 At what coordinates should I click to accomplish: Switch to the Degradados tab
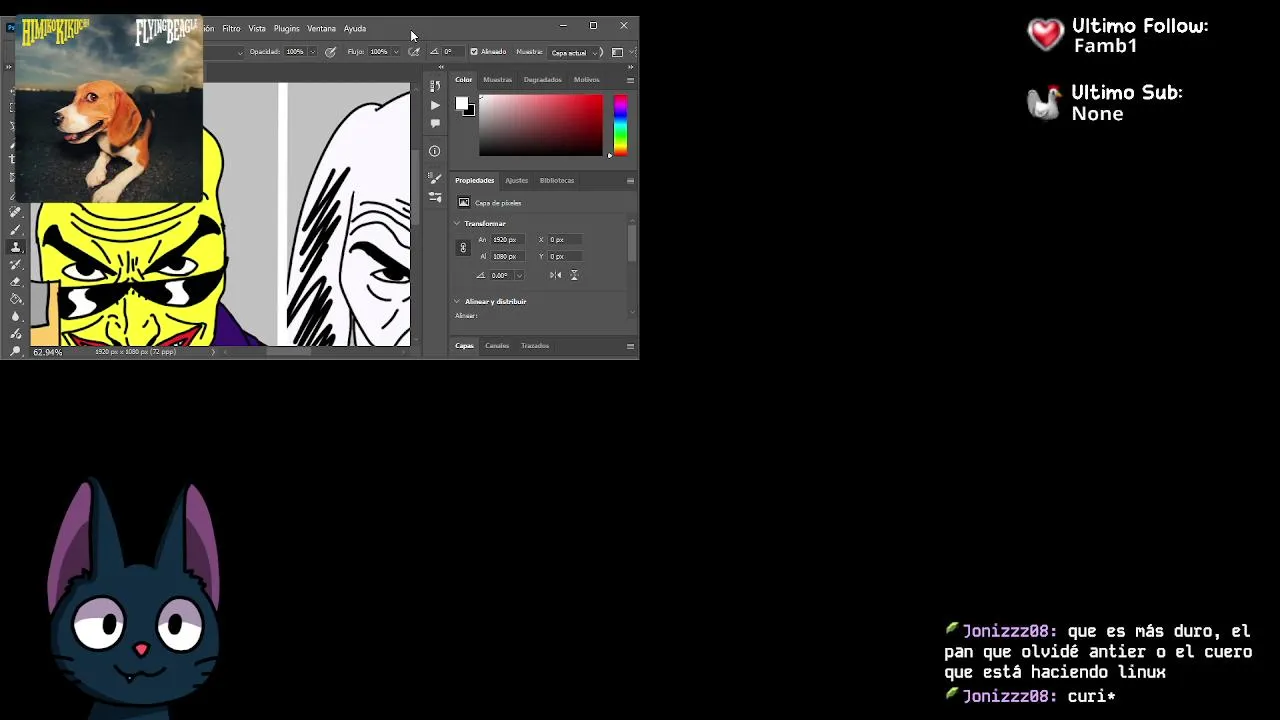(542, 80)
